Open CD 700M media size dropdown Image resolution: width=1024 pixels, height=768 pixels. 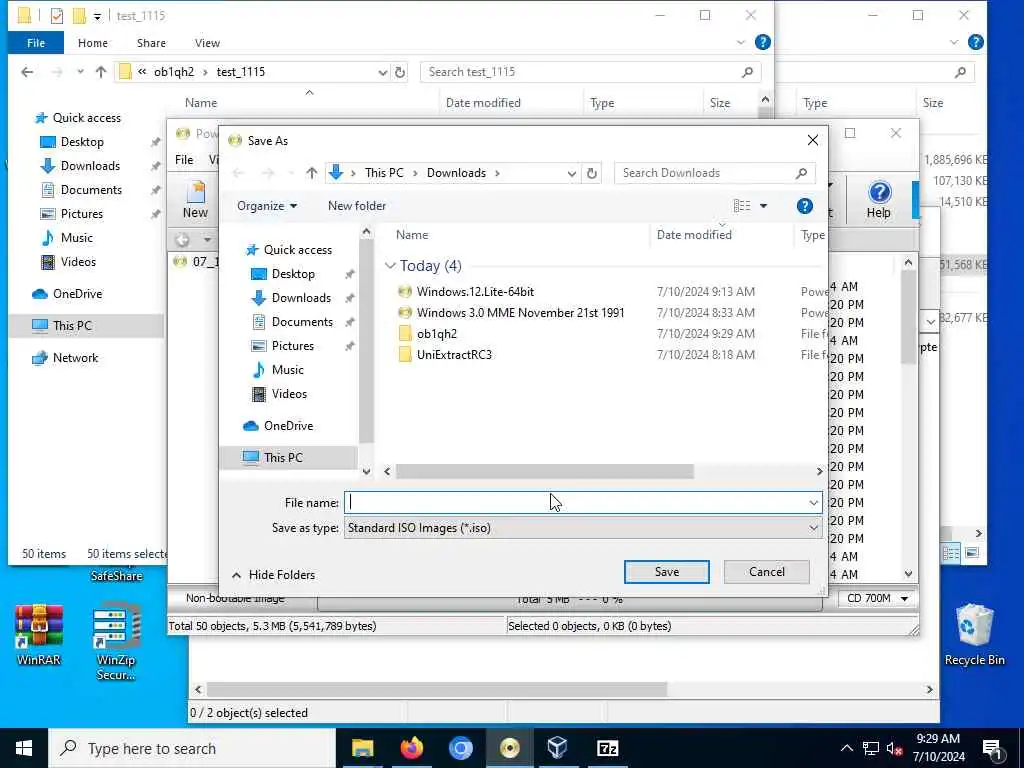point(876,598)
